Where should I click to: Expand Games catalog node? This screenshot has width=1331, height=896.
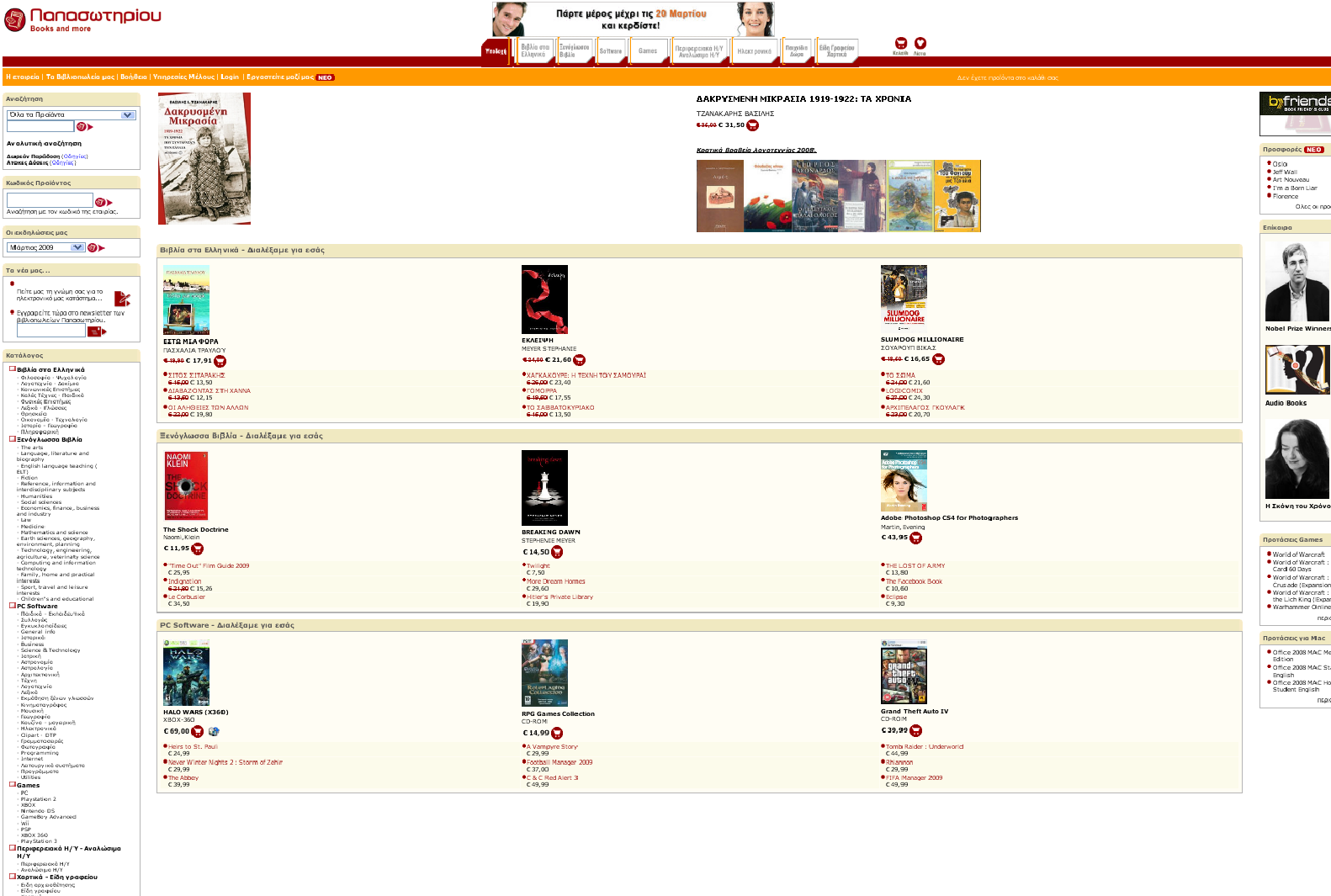coord(13,784)
